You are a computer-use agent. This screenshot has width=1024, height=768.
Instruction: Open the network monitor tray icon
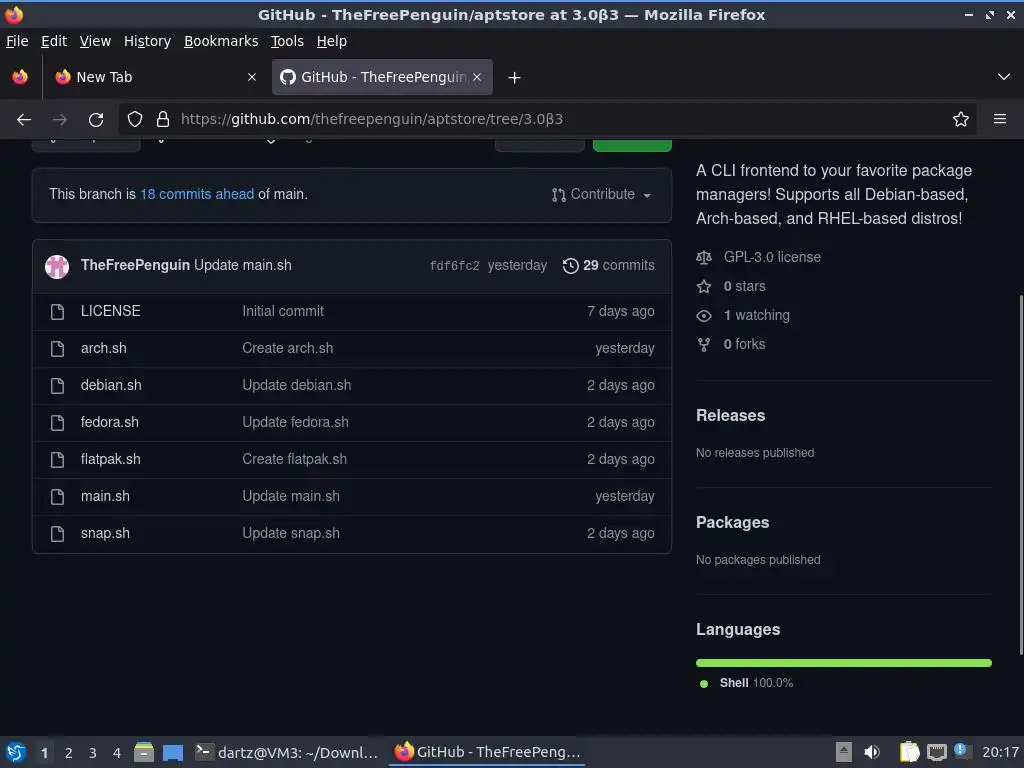(x=936, y=752)
